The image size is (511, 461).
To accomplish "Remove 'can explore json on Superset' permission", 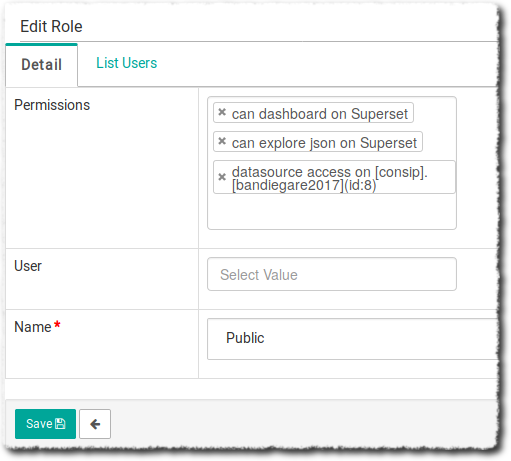I will pyautogui.click(x=222, y=142).
